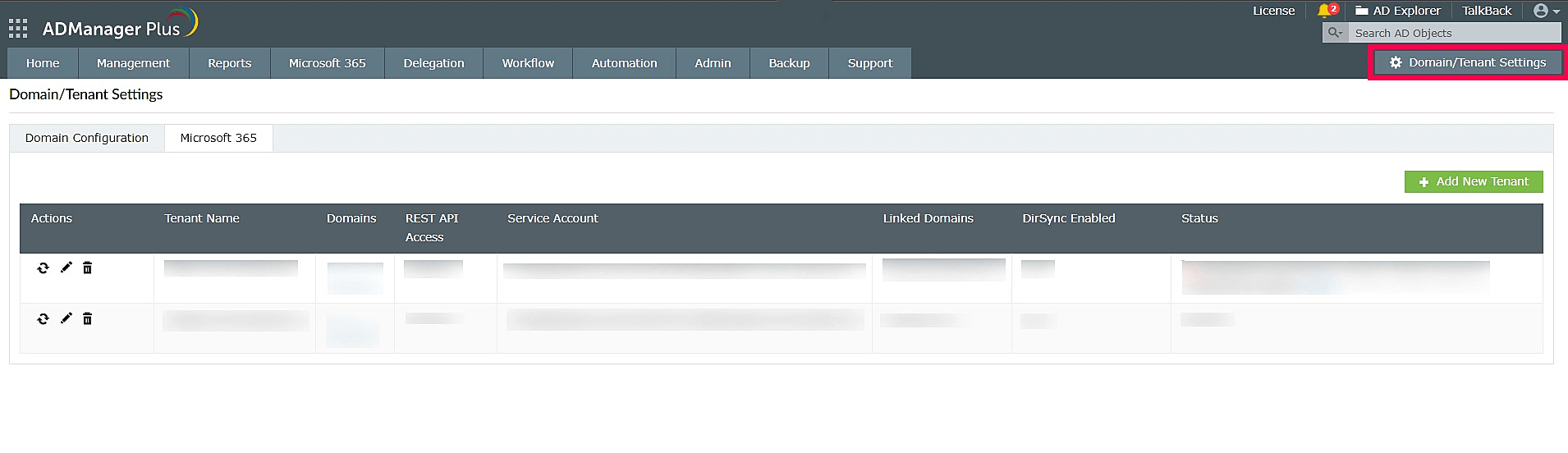Switch to the Domain Configuration sub-tab
This screenshot has width=1568, height=453.
87,138
